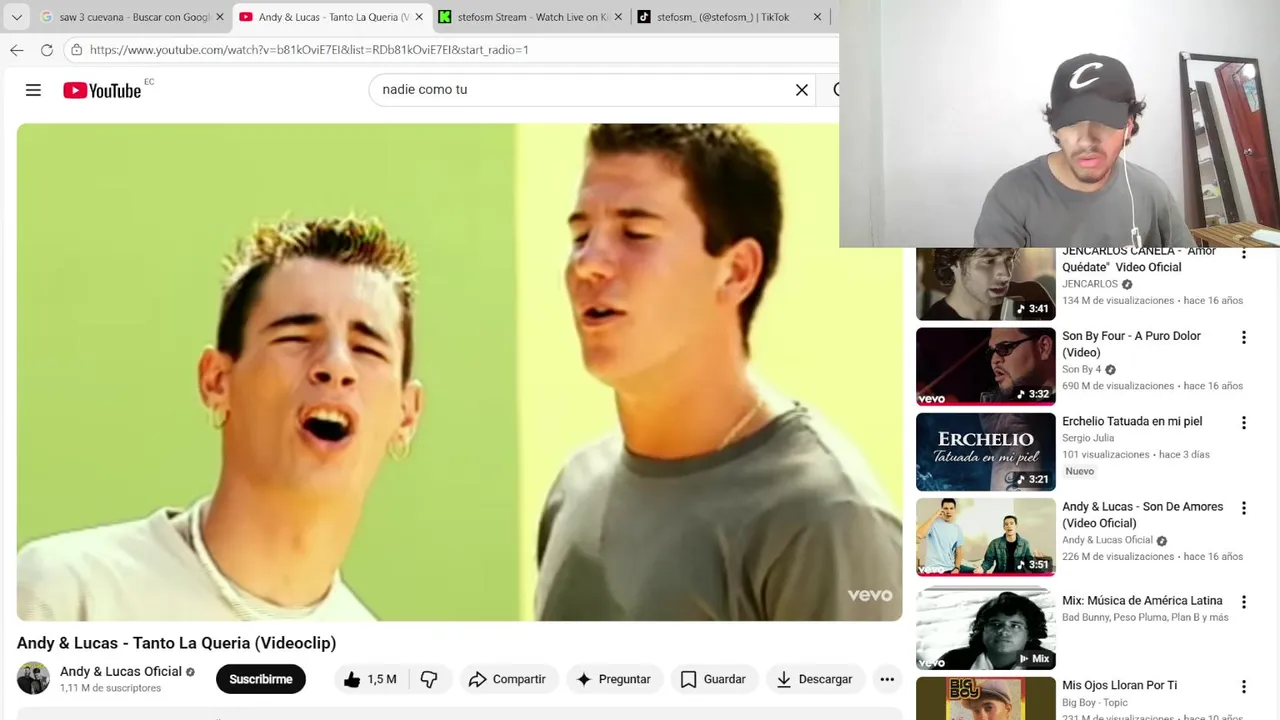Open options menu for JENCARLOS CANELA video
The image size is (1280, 720).
point(1244,254)
